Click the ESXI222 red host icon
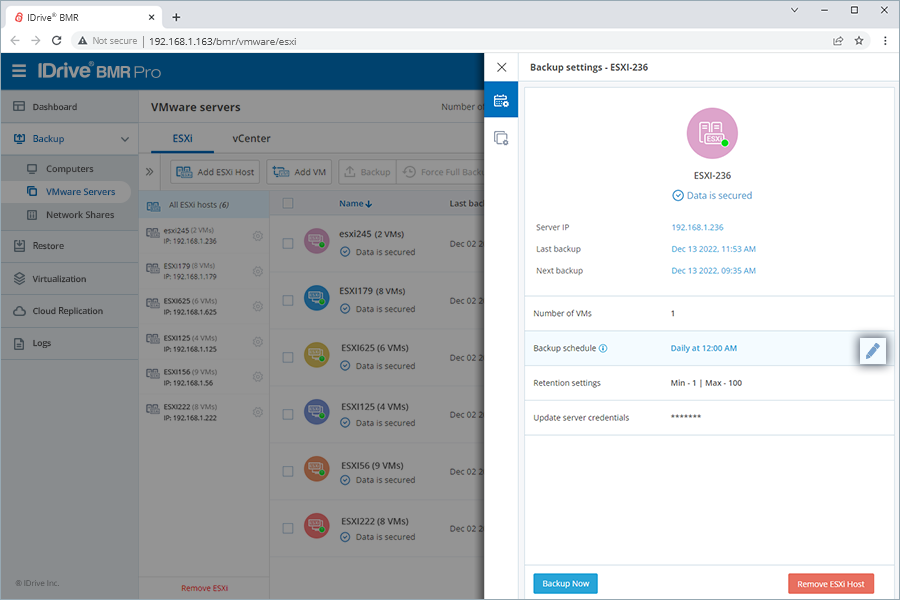The width and height of the screenshot is (900, 600). coord(316,525)
